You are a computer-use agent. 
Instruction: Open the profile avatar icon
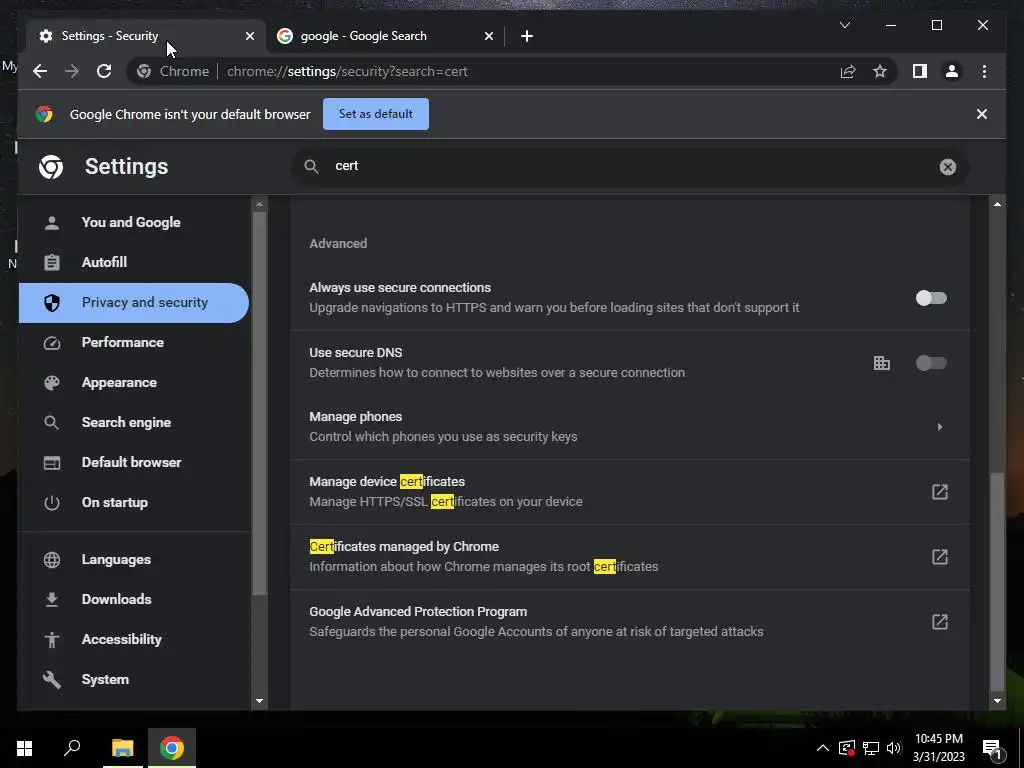(x=952, y=71)
